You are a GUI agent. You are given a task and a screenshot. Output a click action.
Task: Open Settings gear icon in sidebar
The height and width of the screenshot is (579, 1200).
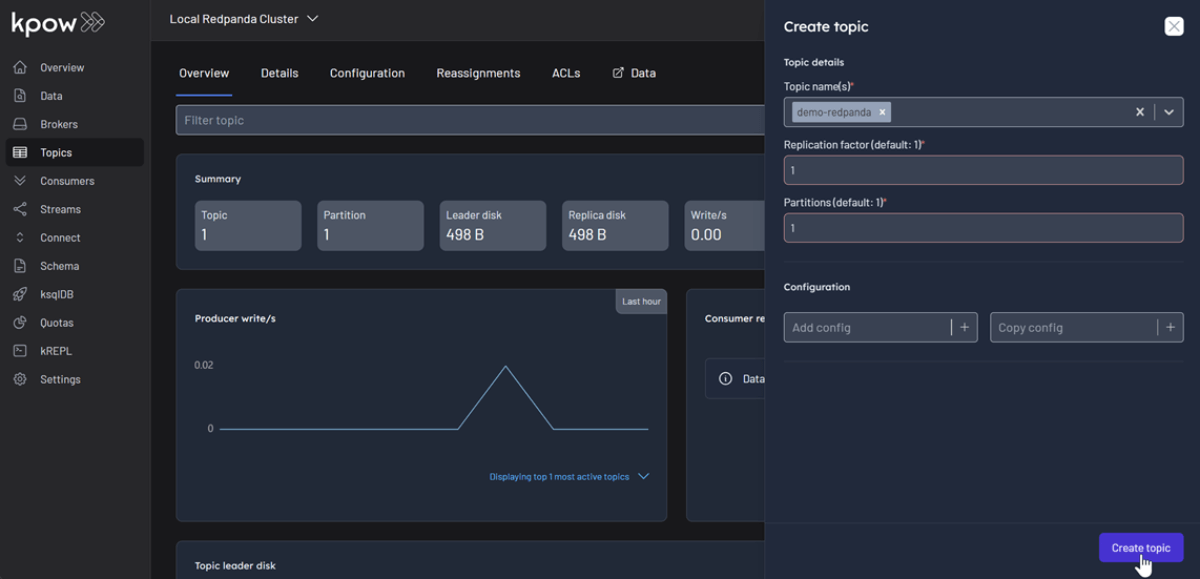[20, 380]
